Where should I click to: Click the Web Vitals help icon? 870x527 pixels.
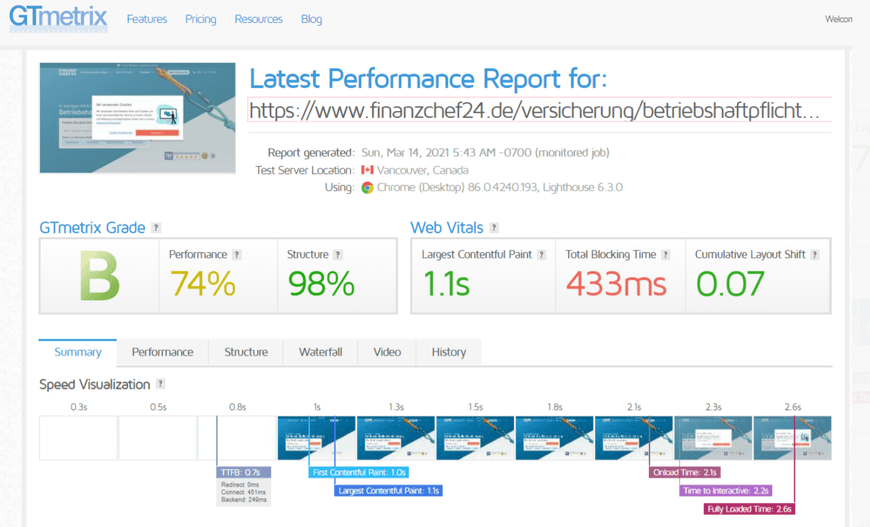[x=494, y=227]
